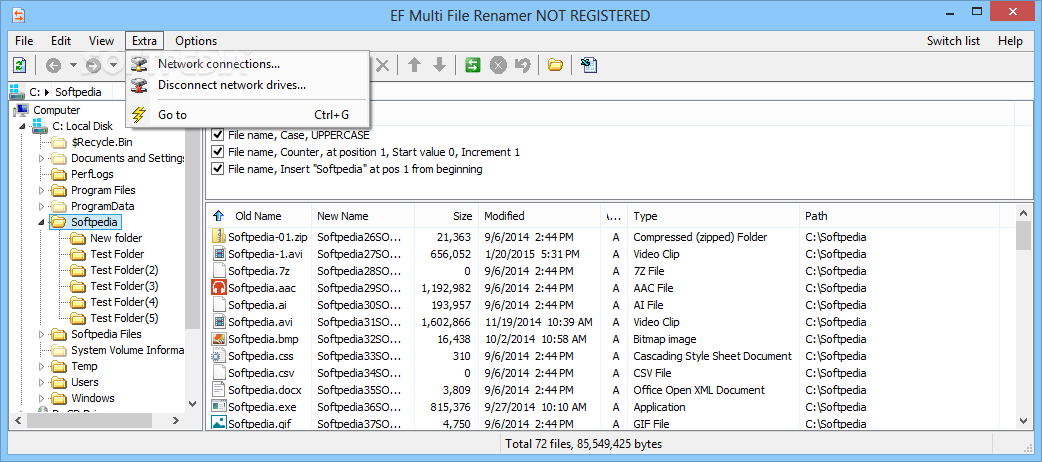The width and height of the screenshot is (1042, 462).
Task: Click the Softpedia-01.zip file icon
Action: click(x=219, y=237)
